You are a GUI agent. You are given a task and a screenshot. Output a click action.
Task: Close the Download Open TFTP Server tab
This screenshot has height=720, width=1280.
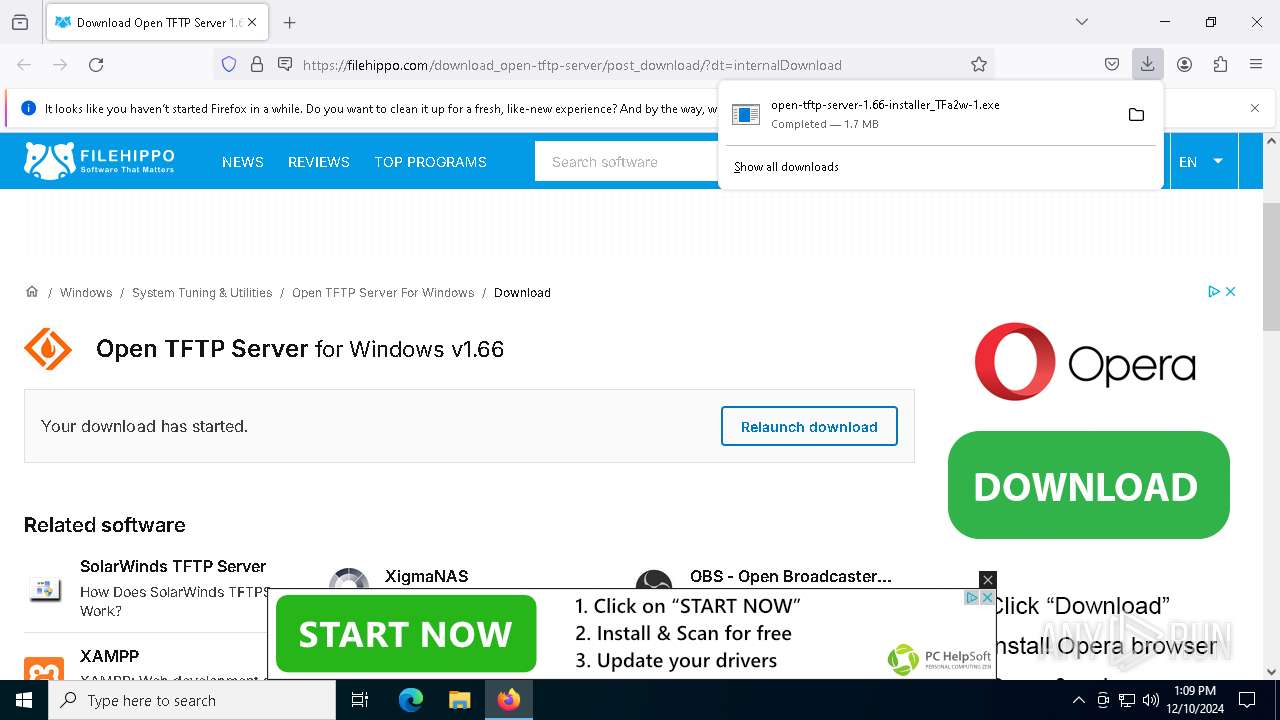pyautogui.click(x=253, y=22)
